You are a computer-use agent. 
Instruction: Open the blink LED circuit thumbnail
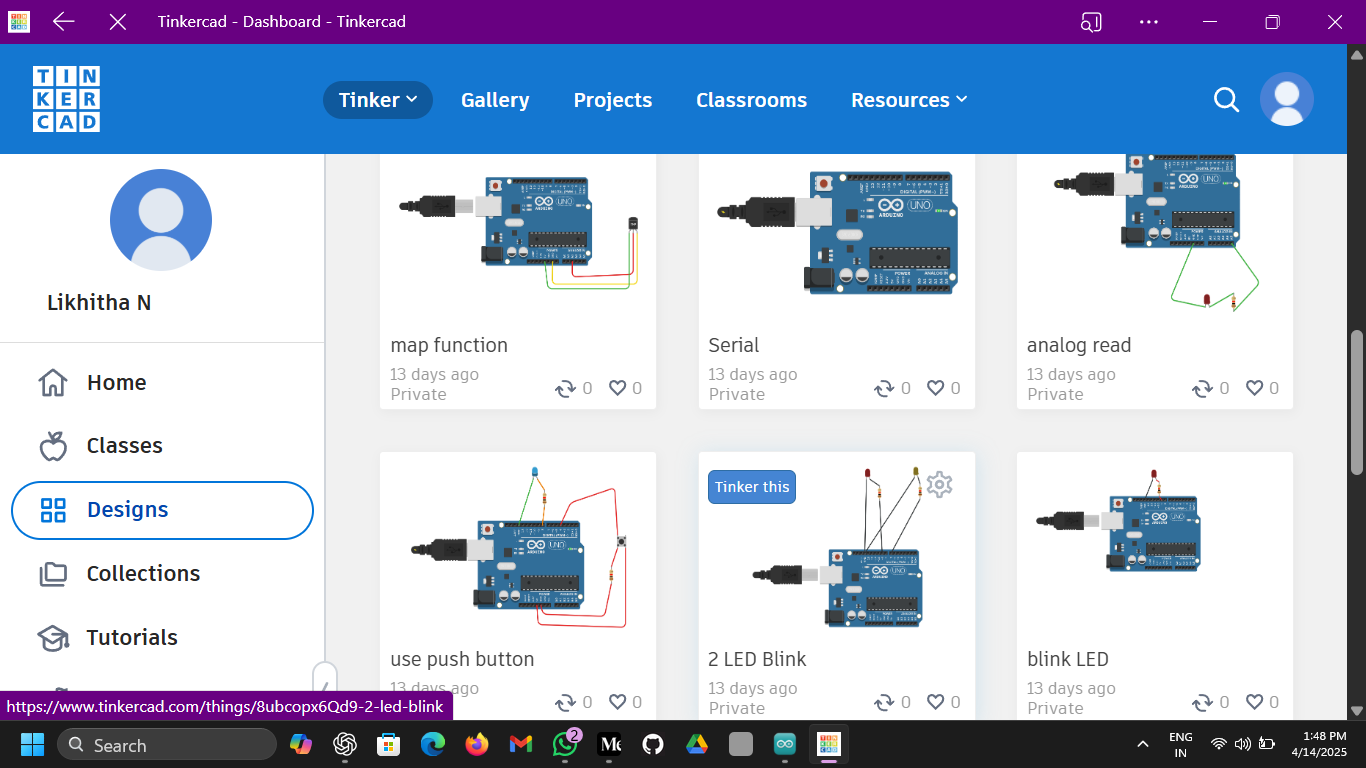(x=1155, y=546)
